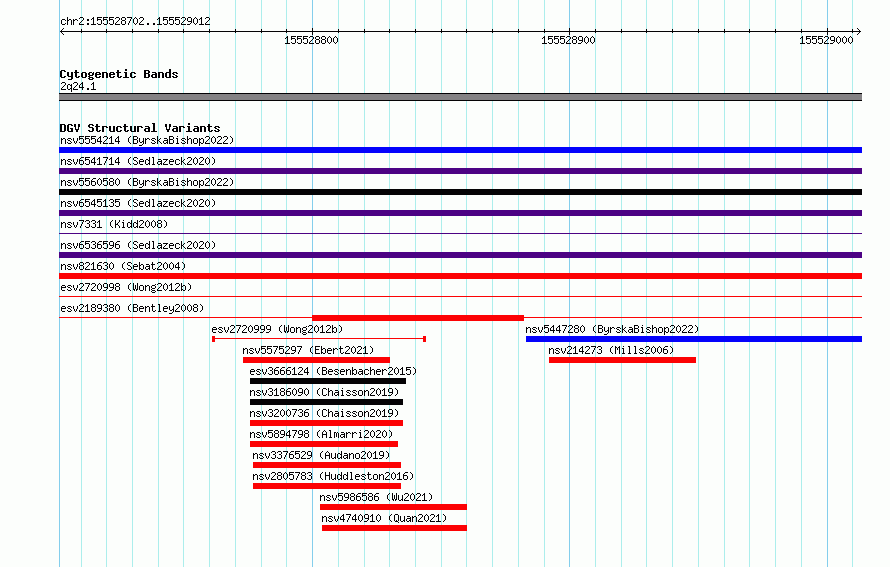Click the nsv5560580 (ByrskaBishop2022) label
The height and width of the screenshot is (567, 890).
(x=147, y=182)
